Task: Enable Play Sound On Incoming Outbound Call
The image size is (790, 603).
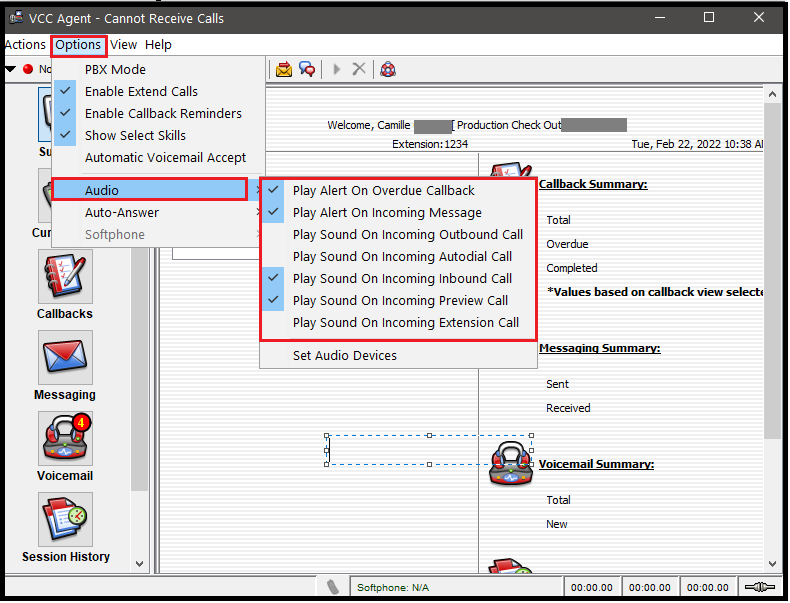Action: 398,235
